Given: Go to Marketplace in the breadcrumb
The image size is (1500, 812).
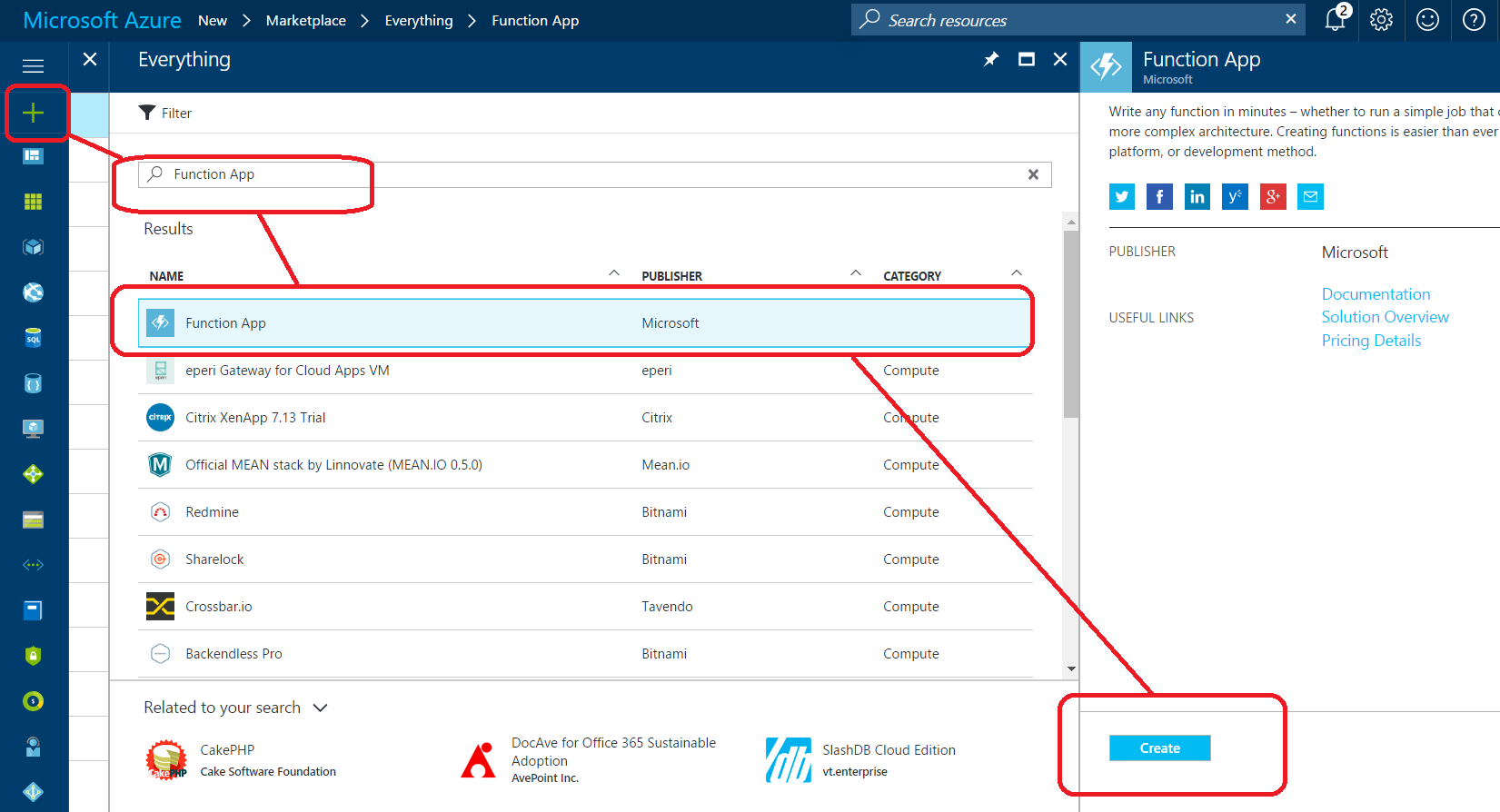Looking at the screenshot, I should coord(306,20).
